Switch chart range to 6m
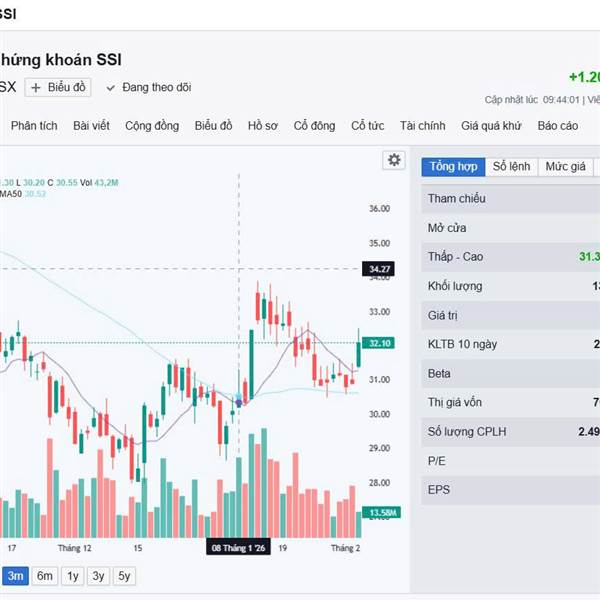Screen dimensions: 600x600 [x=45, y=576]
